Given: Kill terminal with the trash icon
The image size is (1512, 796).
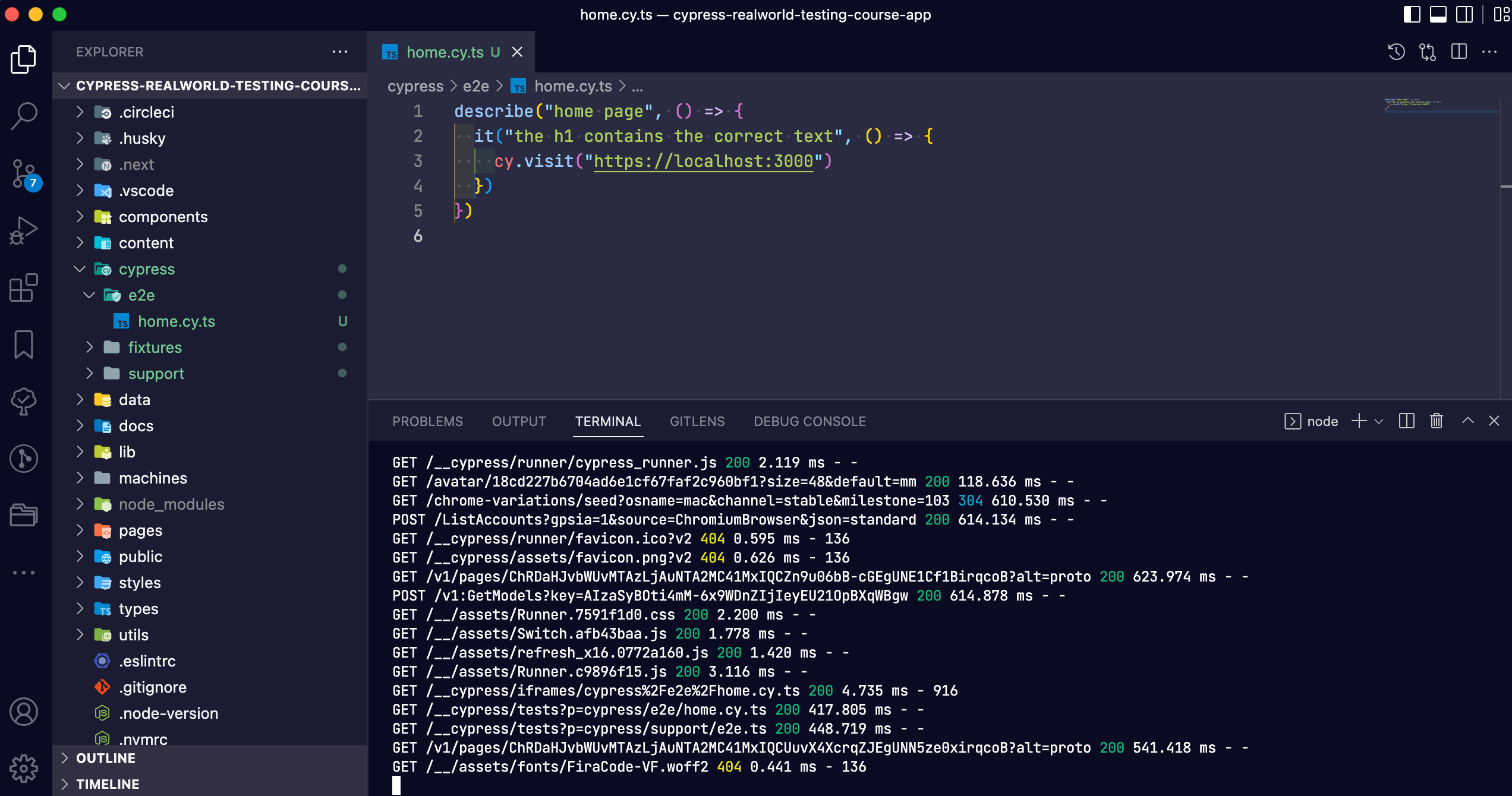Looking at the screenshot, I should 1436,421.
